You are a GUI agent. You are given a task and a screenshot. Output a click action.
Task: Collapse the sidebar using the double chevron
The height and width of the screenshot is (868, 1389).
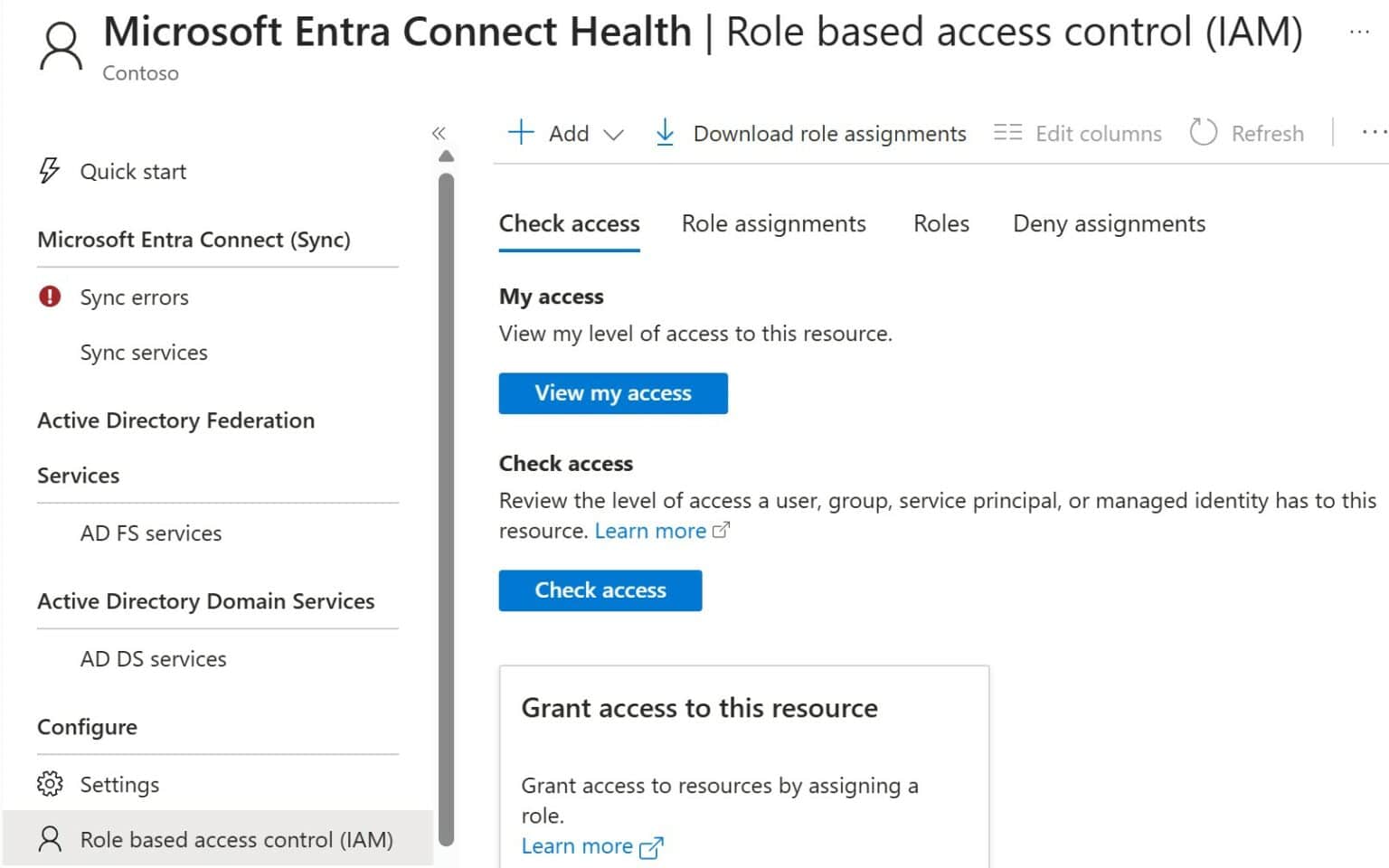tap(439, 132)
